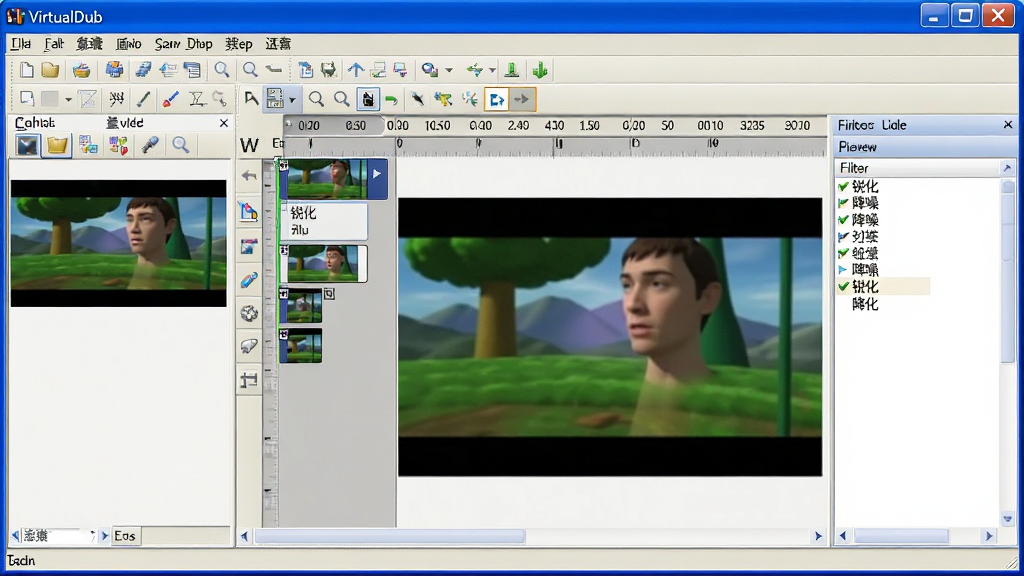Open the folder icon in the Cohlat panel

coord(57,145)
